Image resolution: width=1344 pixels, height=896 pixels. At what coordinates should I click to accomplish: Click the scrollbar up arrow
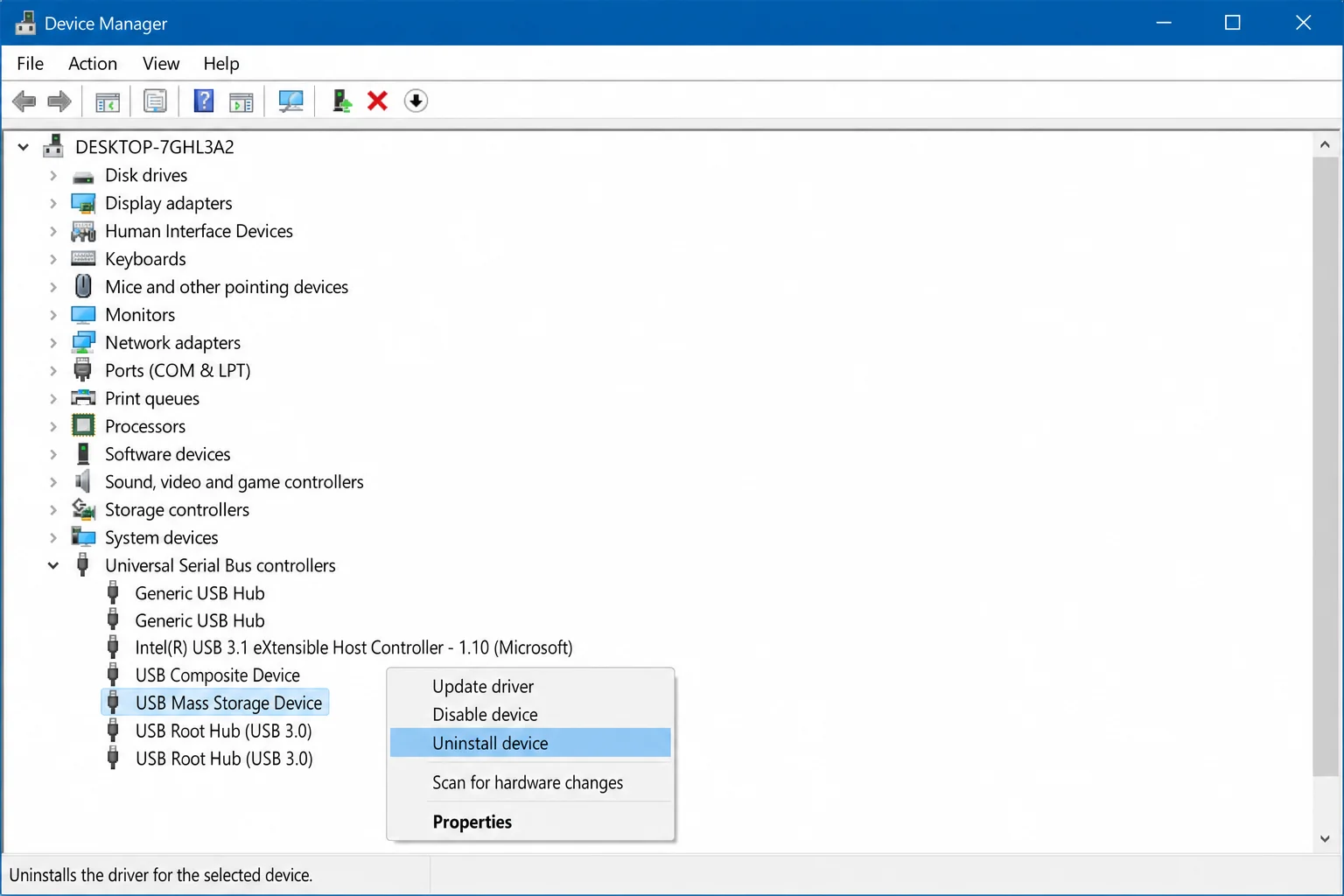coord(1325,144)
